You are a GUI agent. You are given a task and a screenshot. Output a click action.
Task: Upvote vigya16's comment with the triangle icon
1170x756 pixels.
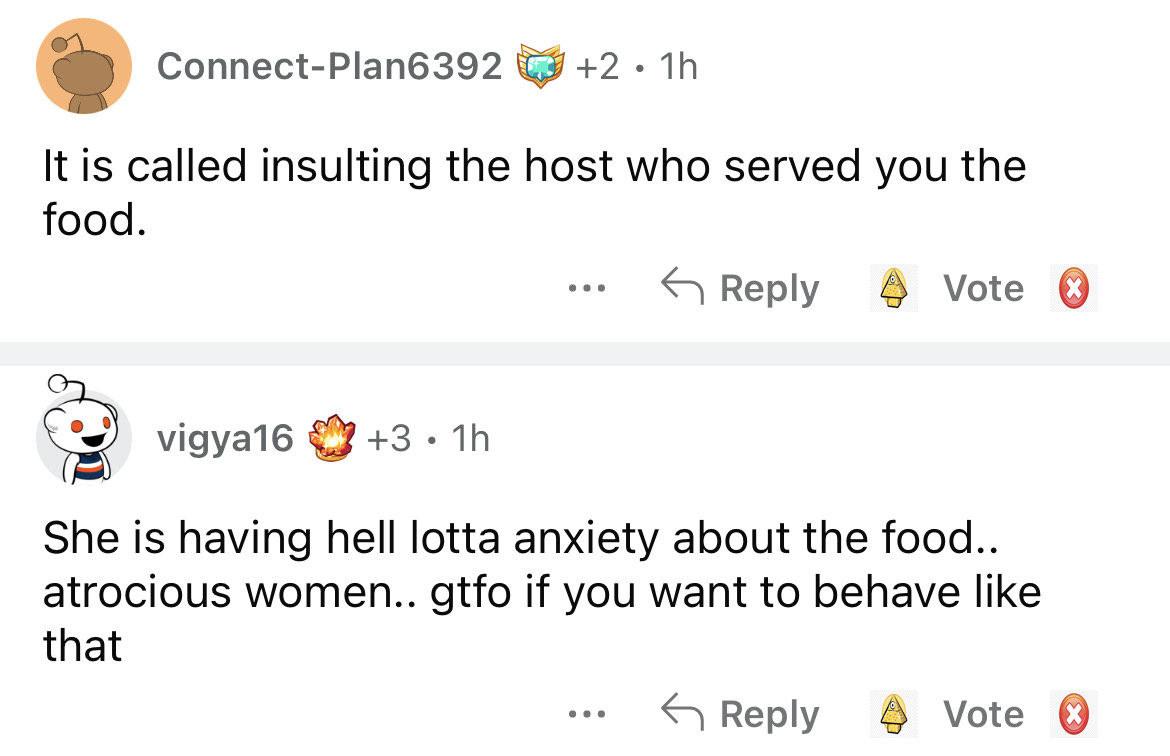tap(892, 714)
